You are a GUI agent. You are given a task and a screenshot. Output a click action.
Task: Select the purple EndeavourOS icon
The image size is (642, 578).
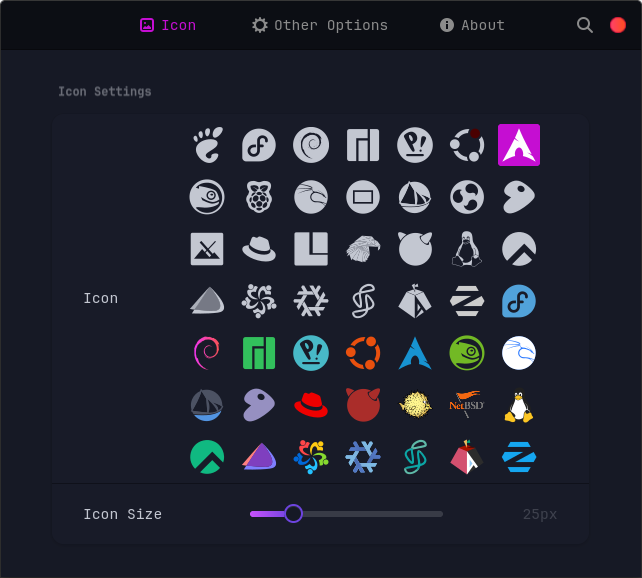point(259,457)
